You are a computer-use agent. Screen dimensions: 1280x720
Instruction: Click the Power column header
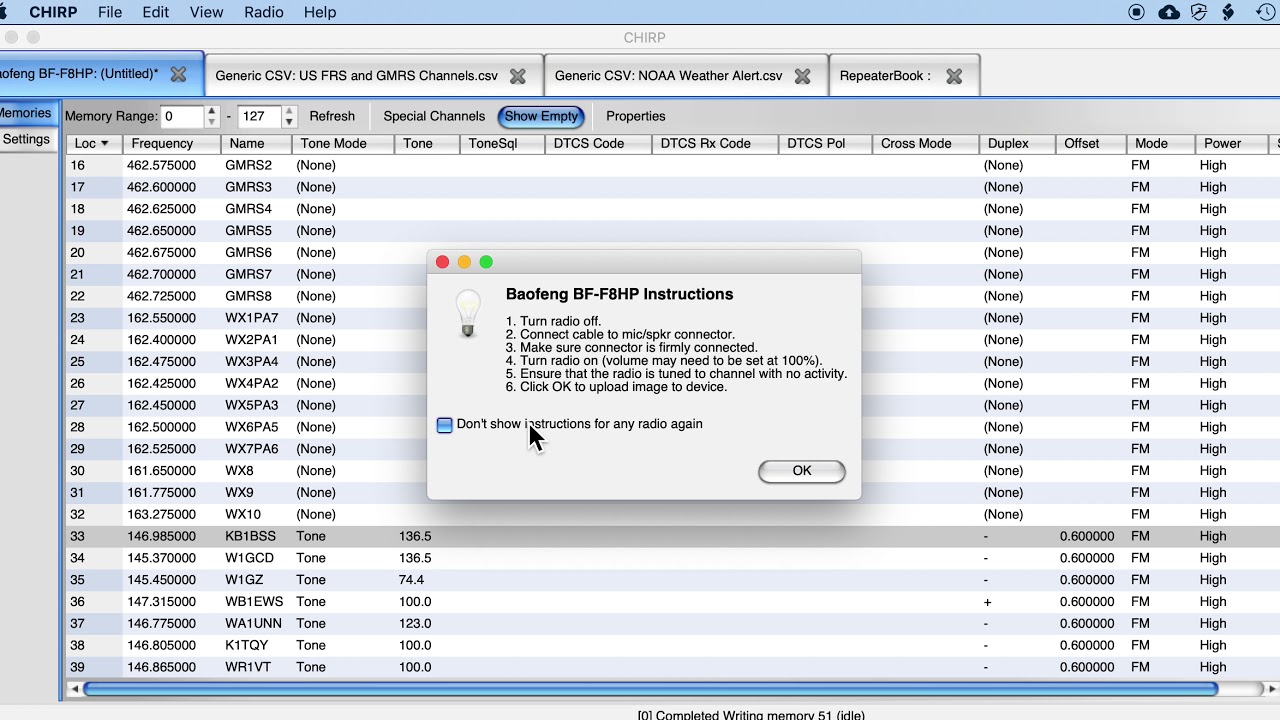pyautogui.click(x=1231, y=144)
